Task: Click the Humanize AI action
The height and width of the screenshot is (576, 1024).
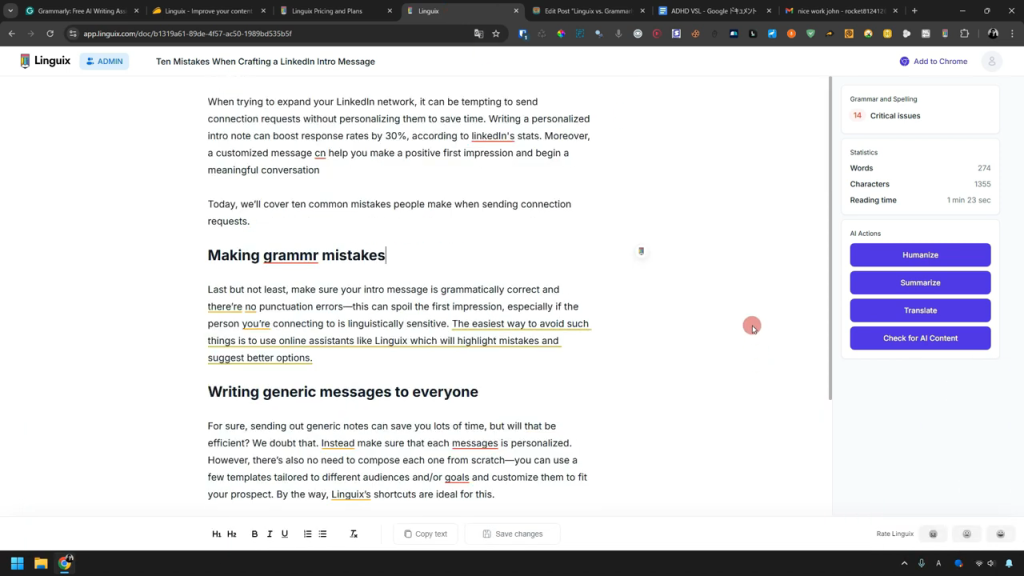Action: click(920, 255)
